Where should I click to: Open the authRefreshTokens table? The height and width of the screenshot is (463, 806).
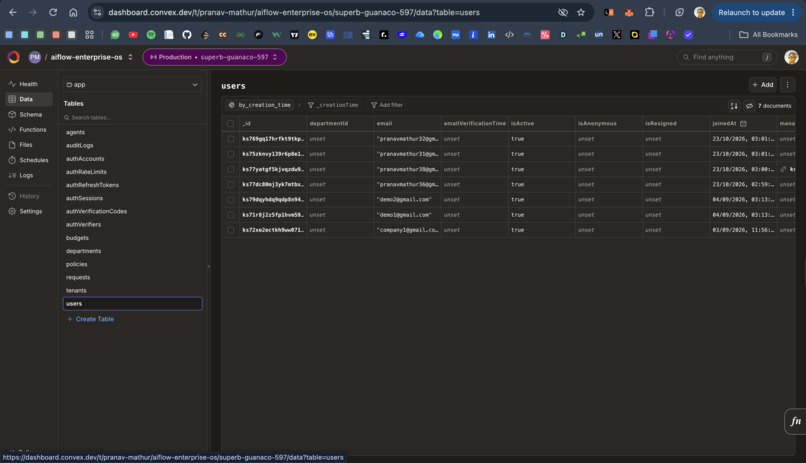click(x=92, y=185)
